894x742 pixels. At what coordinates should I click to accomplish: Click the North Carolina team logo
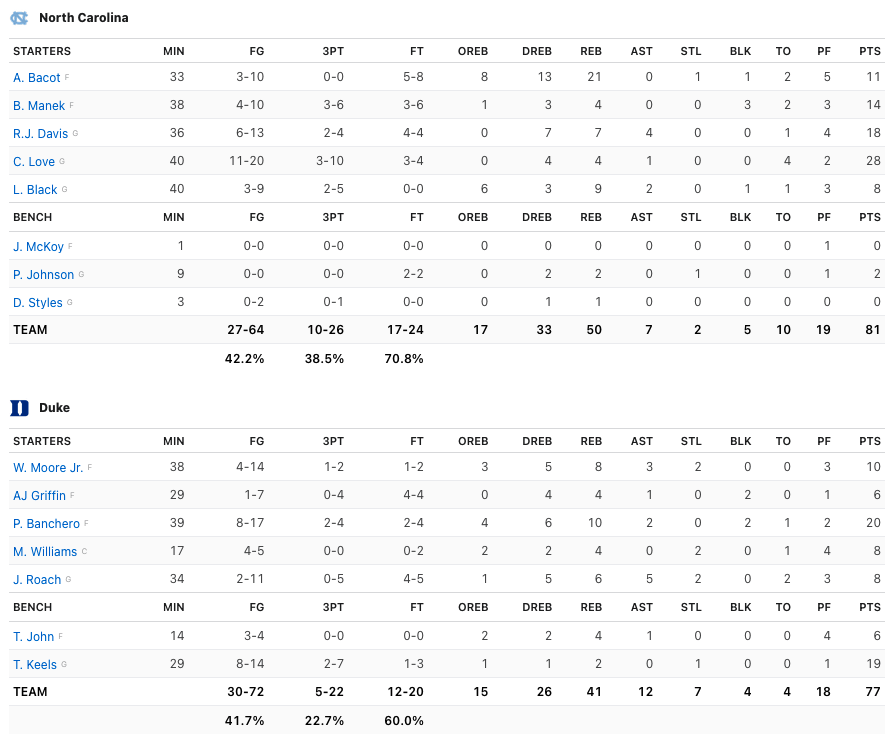[19, 18]
